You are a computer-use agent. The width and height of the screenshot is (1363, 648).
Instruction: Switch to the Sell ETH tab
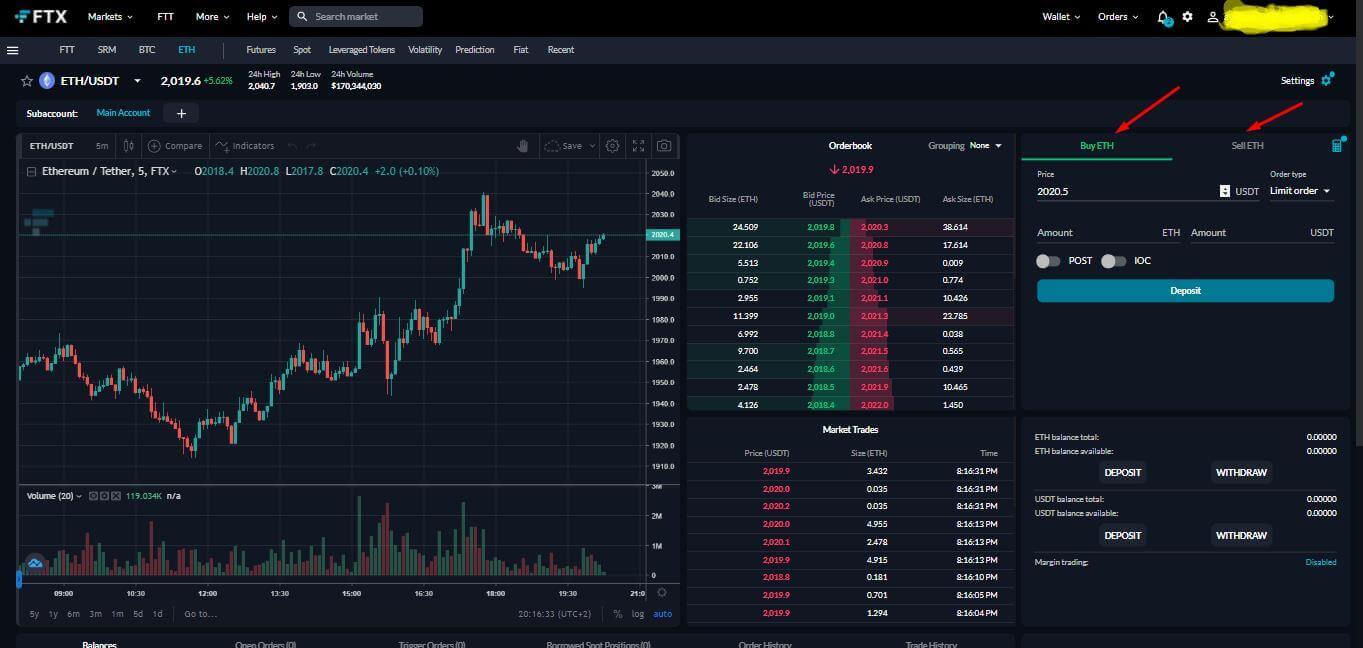coord(1247,146)
